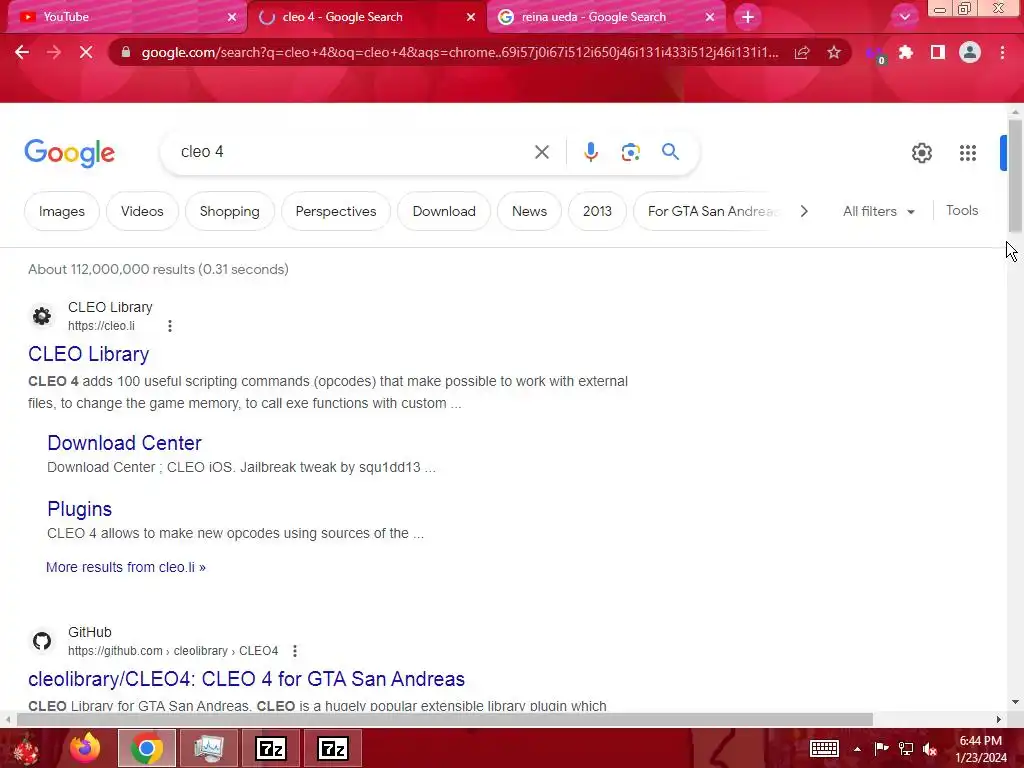Go back to the previous page
This screenshot has height=768, width=1024.
click(x=22, y=52)
